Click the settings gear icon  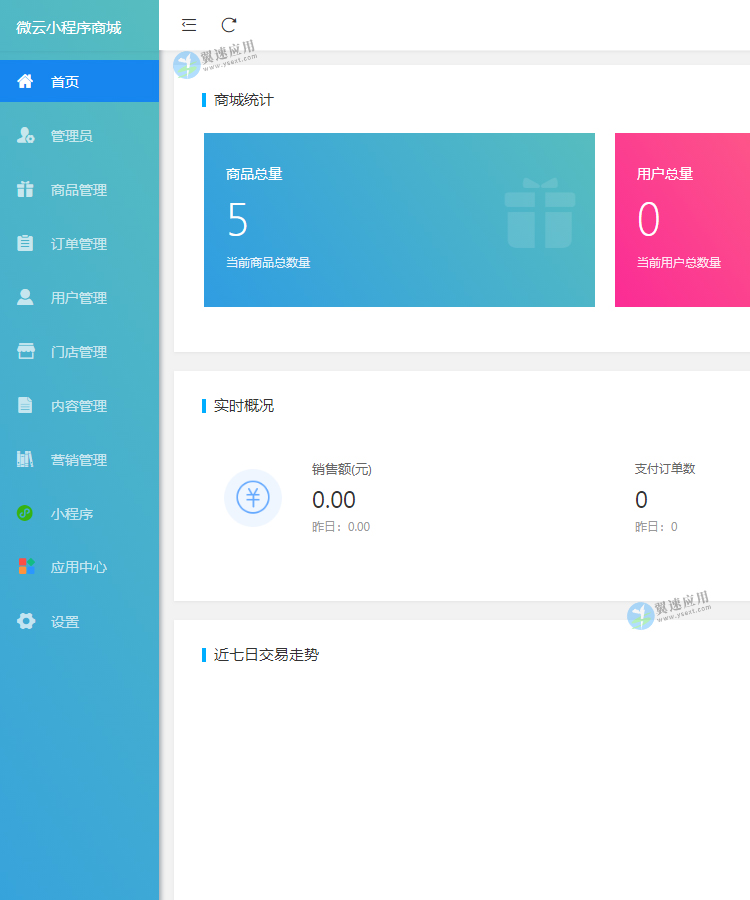[x=26, y=621]
